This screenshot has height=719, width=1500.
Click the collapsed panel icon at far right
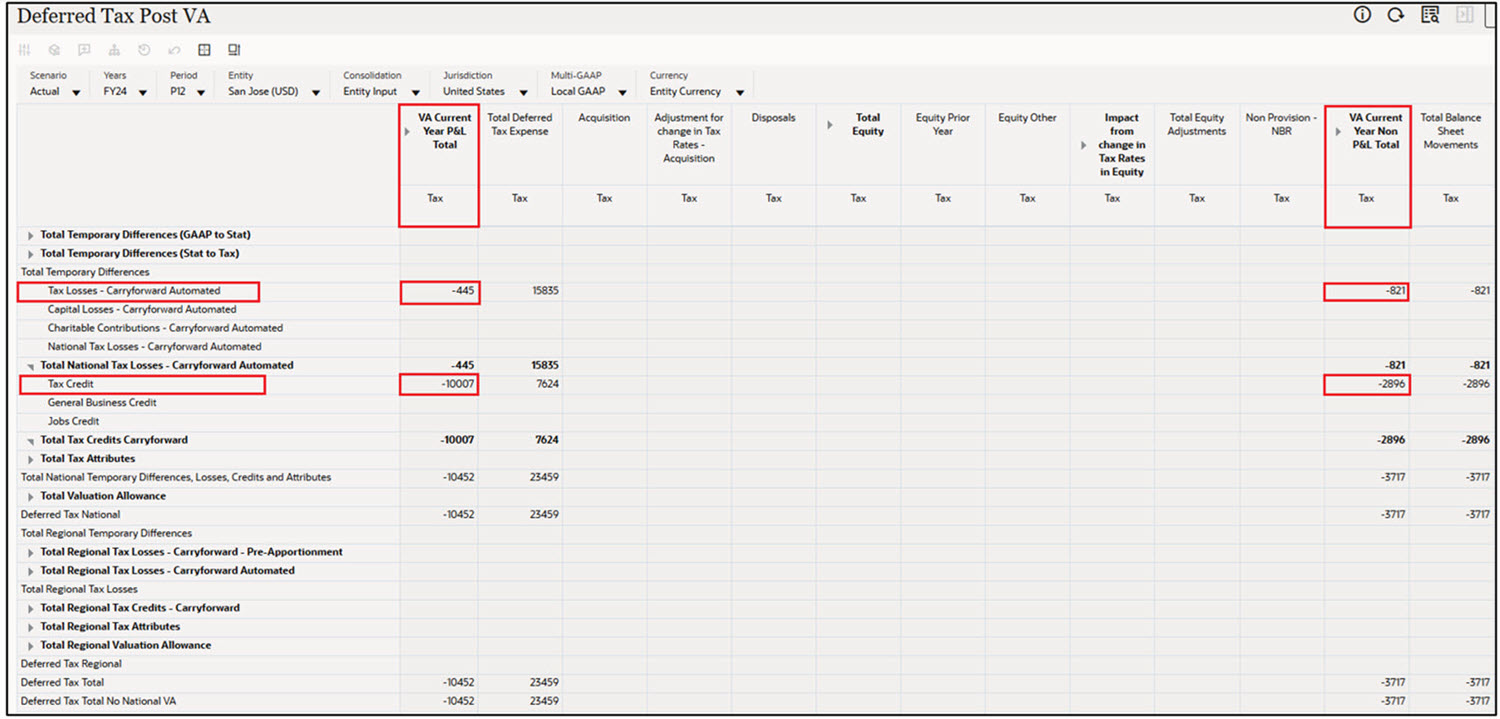[1465, 15]
